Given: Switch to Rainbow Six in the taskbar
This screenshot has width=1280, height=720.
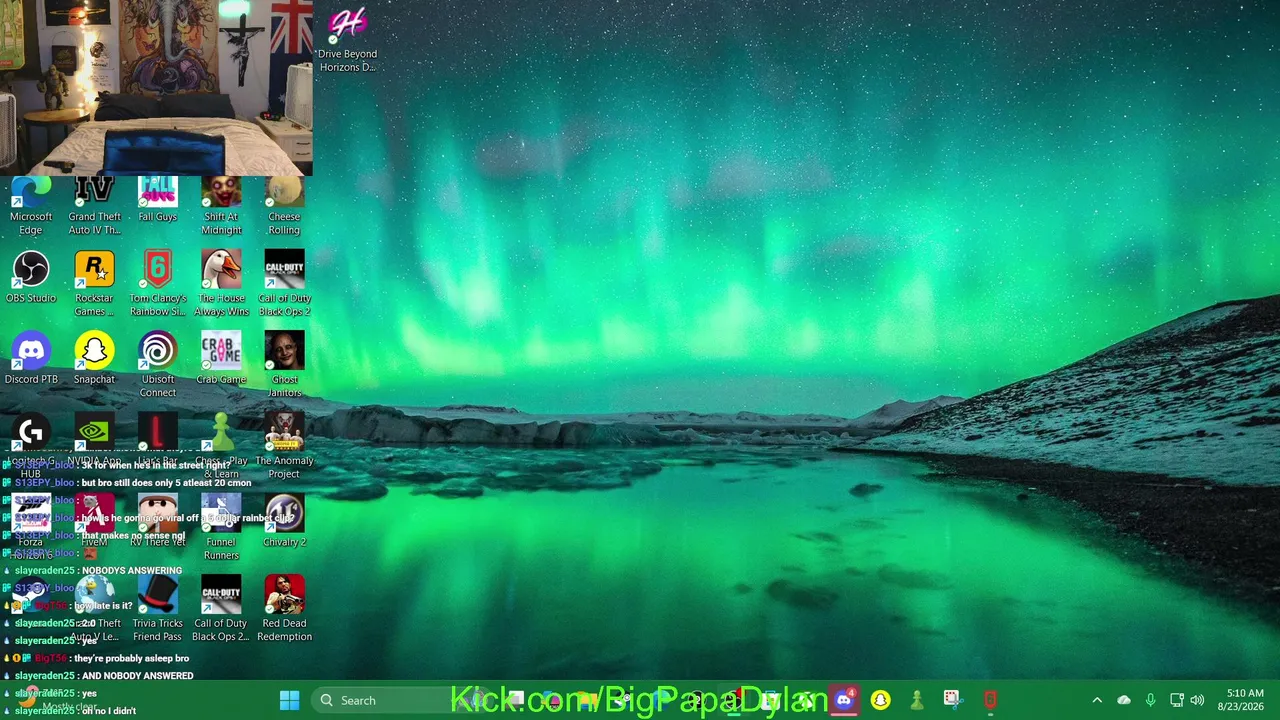Looking at the screenshot, I should 989,700.
